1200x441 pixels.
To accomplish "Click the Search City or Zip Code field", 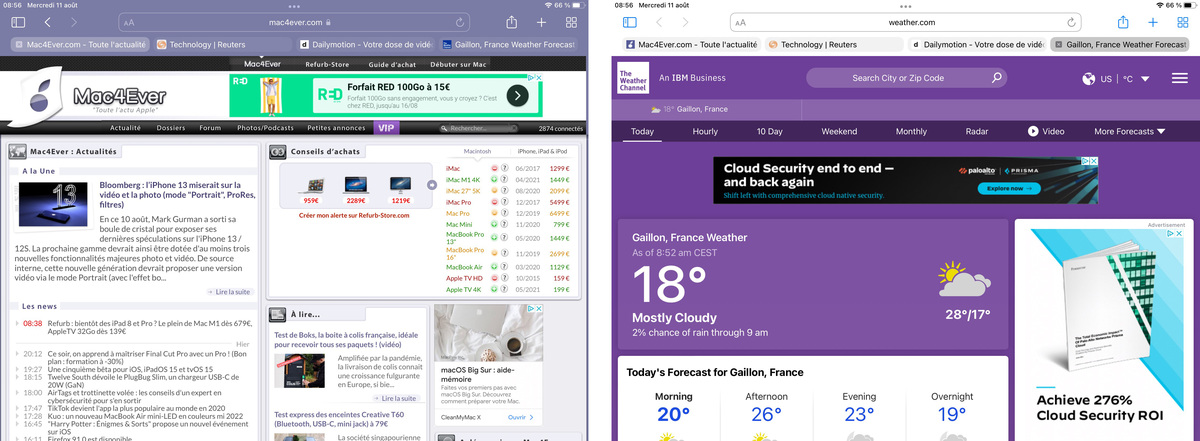I will click(x=907, y=78).
